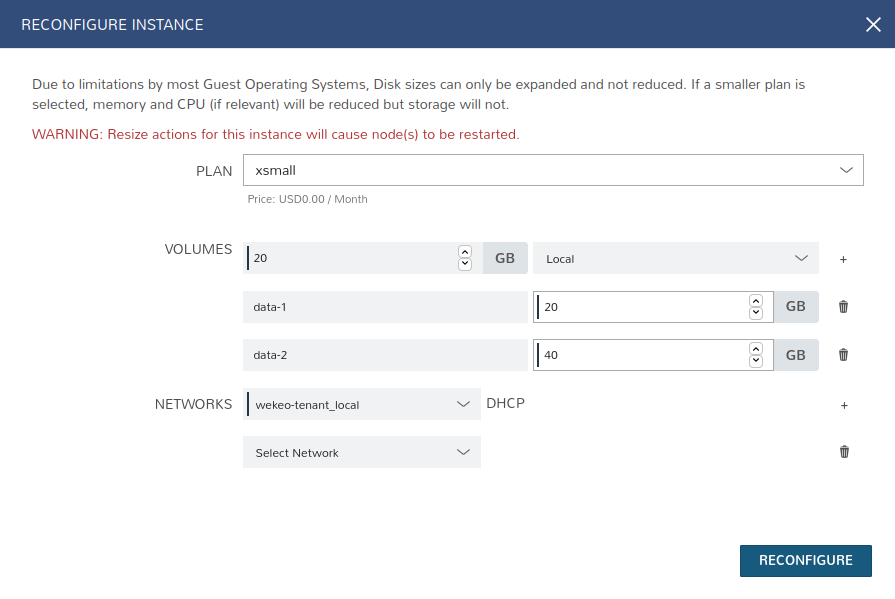Open the Plan dropdown showing xsmall
The height and width of the screenshot is (599, 895).
[553, 170]
